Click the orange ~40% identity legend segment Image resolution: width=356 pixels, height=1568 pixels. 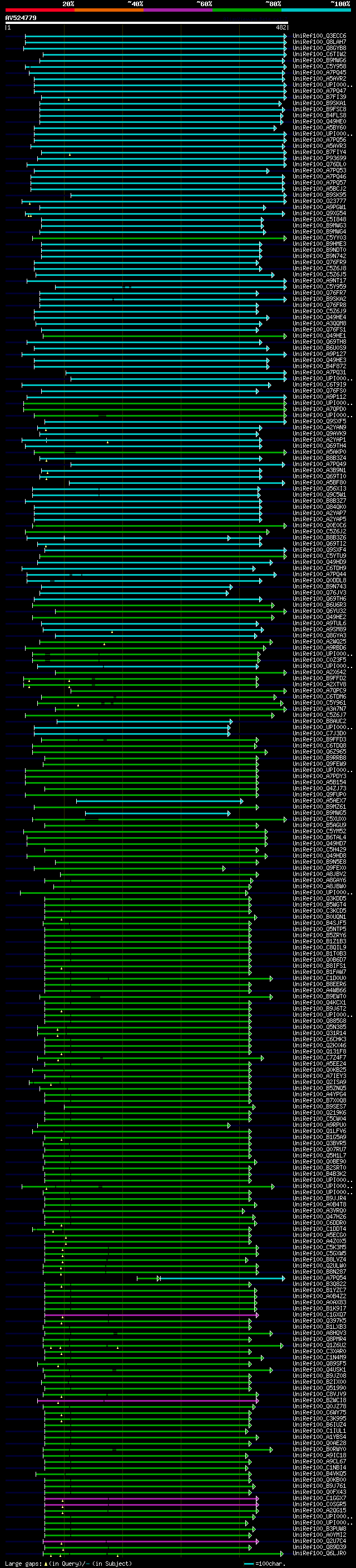coord(109,10)
